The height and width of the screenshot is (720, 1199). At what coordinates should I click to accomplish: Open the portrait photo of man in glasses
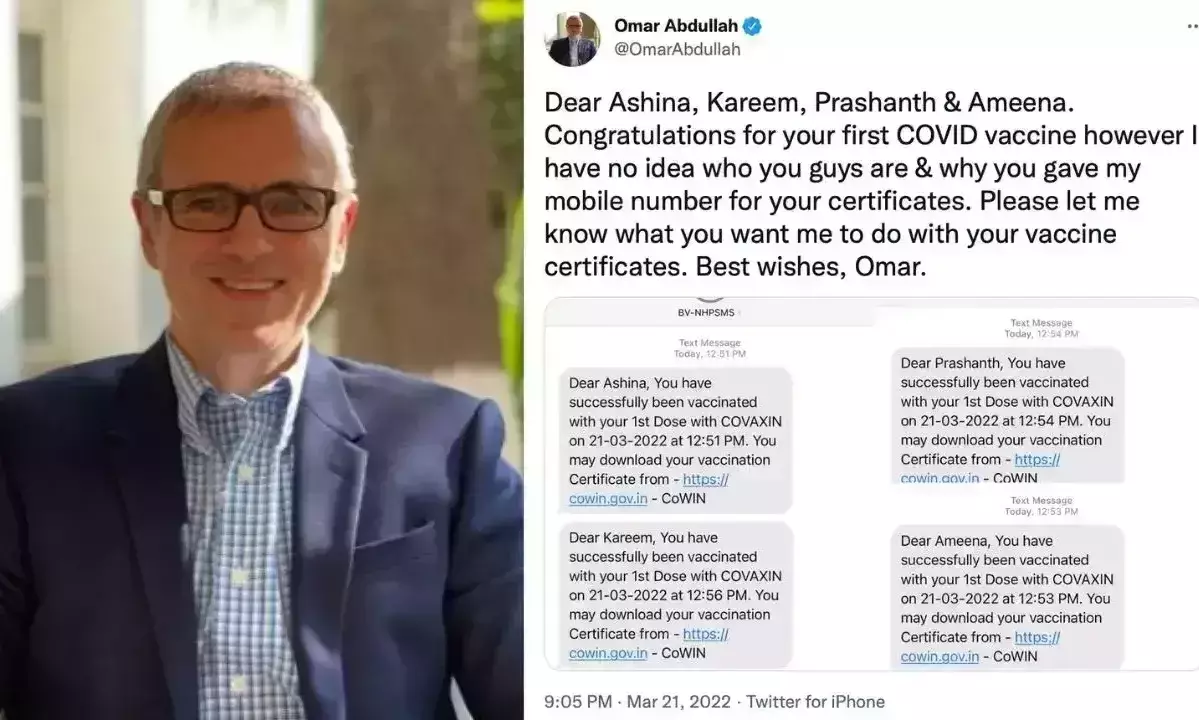[x=262, y=360]
